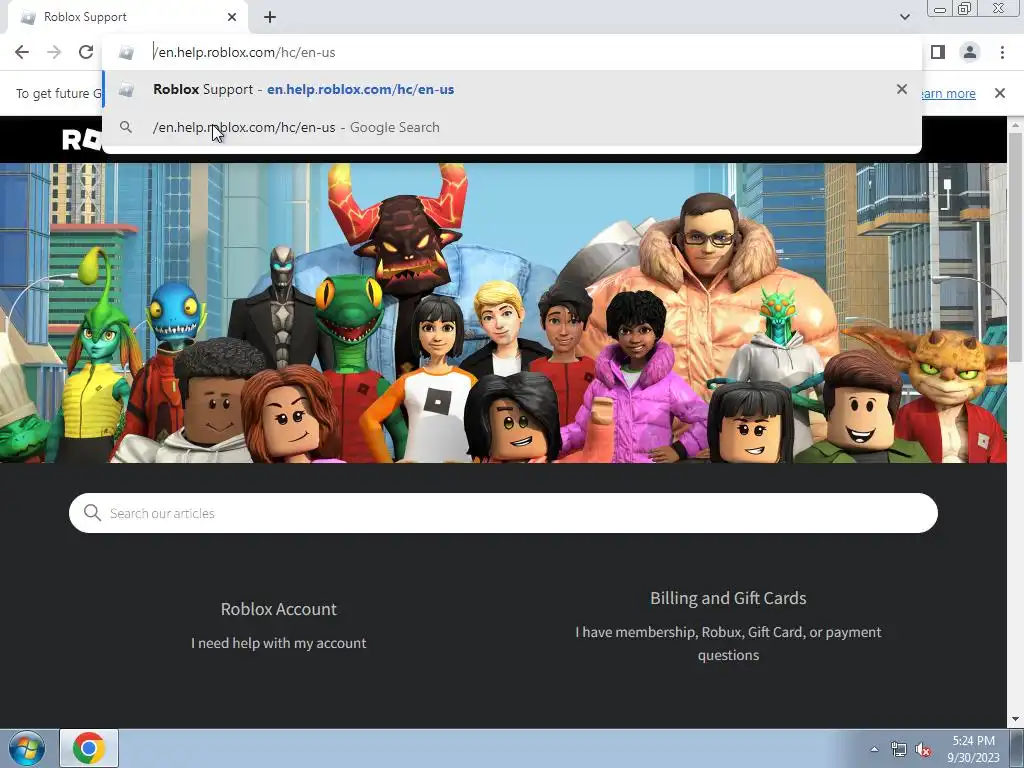Click the Roblox logo in the page header
The image size is (1024, 768).
[x=83, y=139]
